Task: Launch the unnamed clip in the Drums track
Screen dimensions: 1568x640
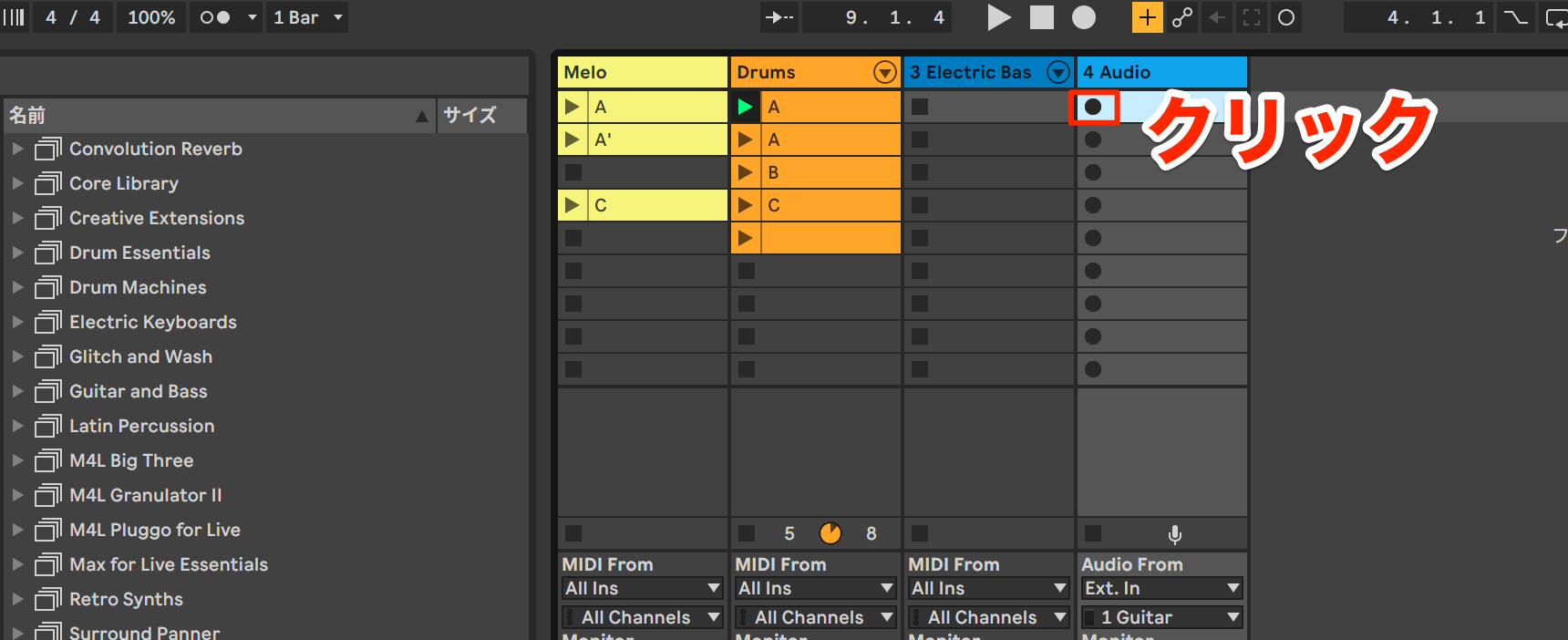Action: click(x=745, y=238)
